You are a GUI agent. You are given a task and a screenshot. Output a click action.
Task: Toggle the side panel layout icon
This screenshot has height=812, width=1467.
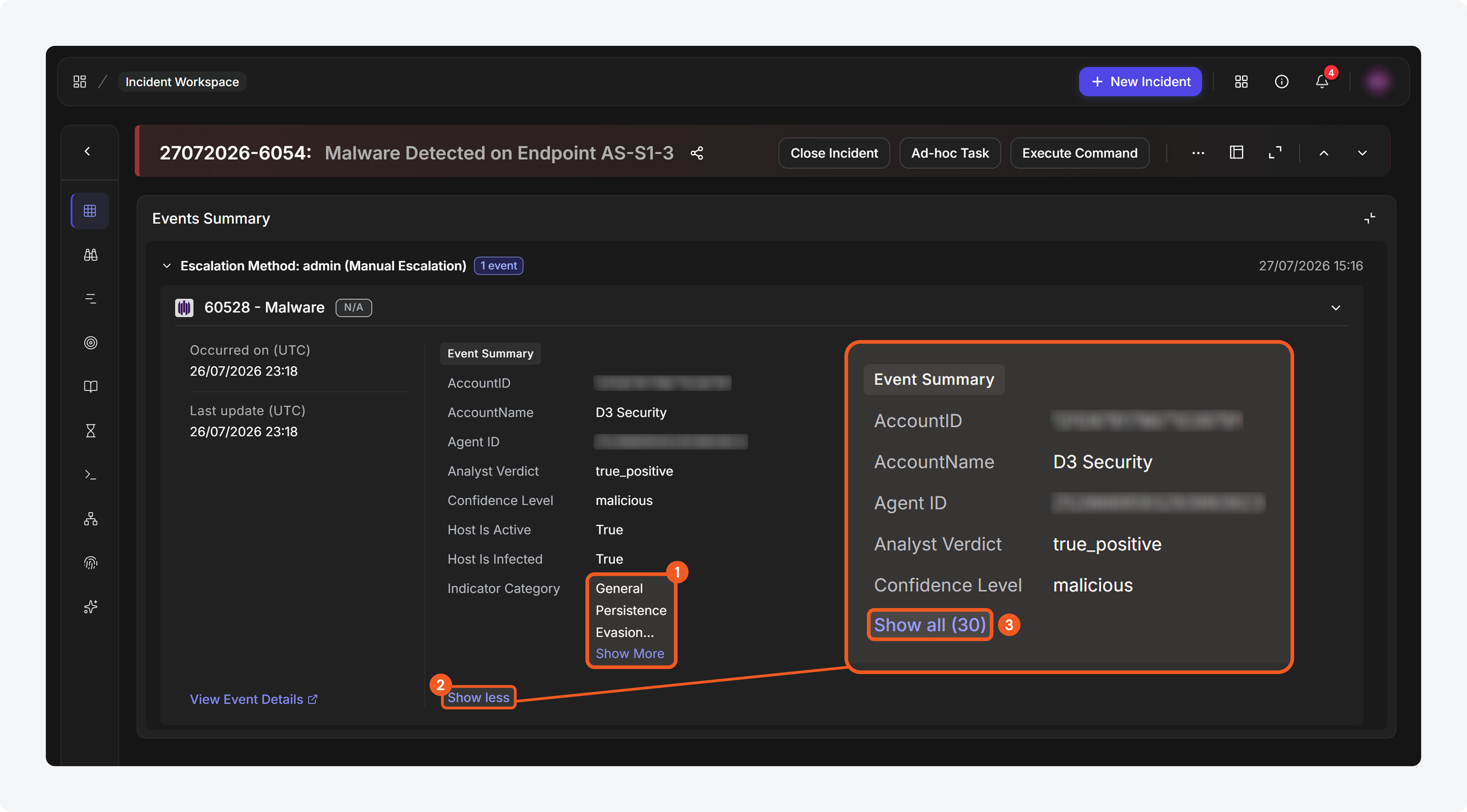[1236, 153]
